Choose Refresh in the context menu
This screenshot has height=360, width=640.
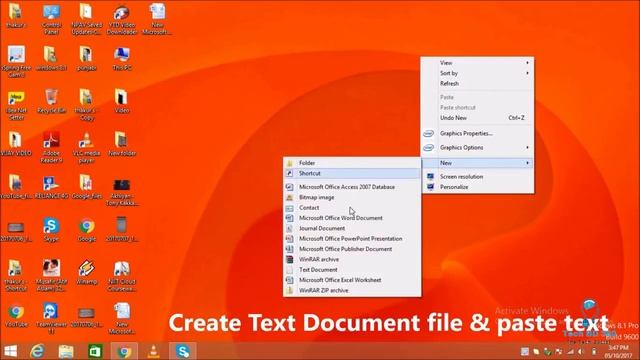(x=477, y=83)
